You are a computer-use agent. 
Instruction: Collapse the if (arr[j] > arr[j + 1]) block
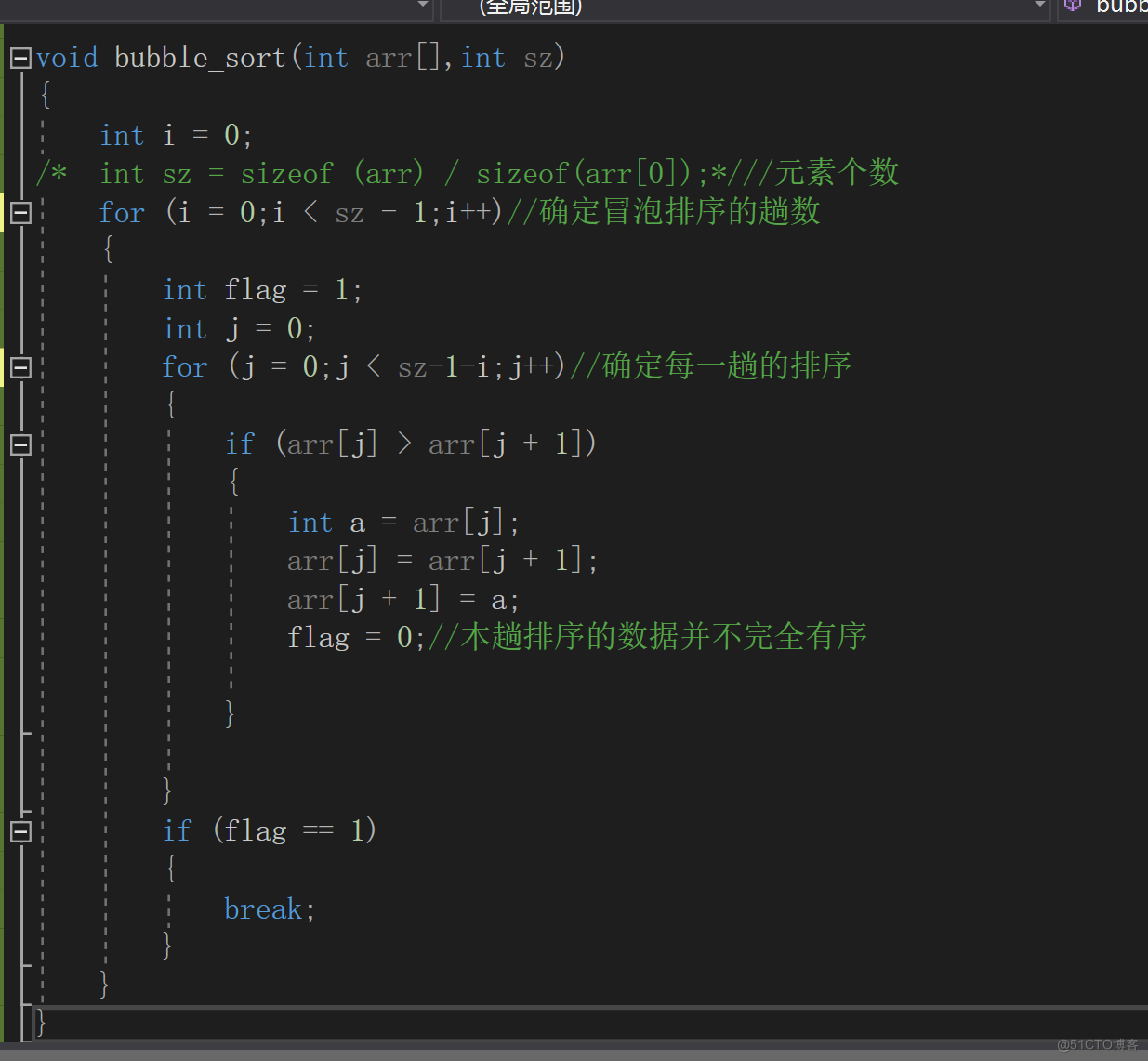point(20,444)
